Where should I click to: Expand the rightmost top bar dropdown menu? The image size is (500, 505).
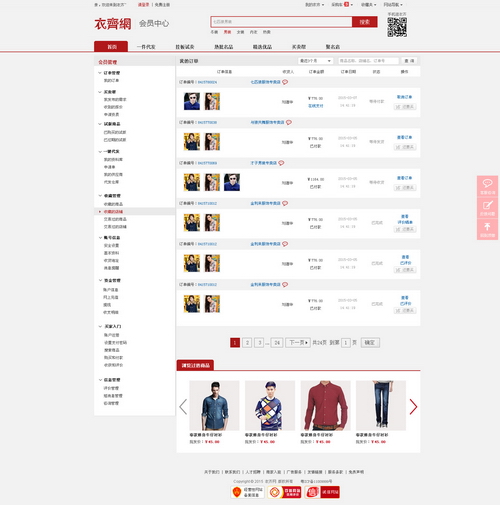point(393,5)
